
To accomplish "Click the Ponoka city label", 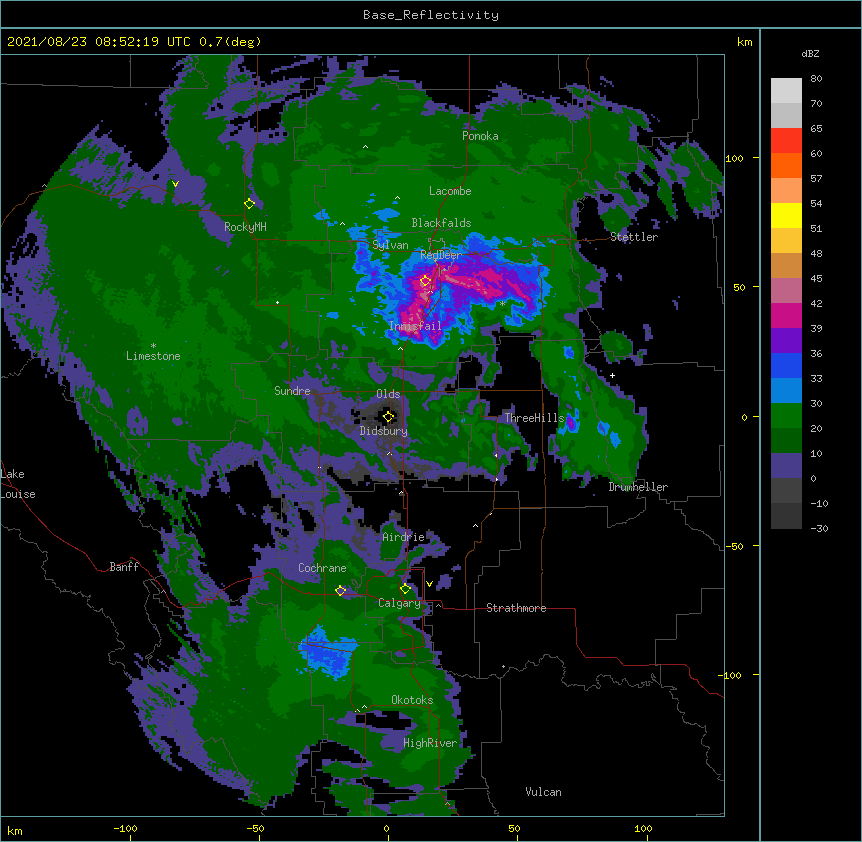I will [x=480, y=136].
